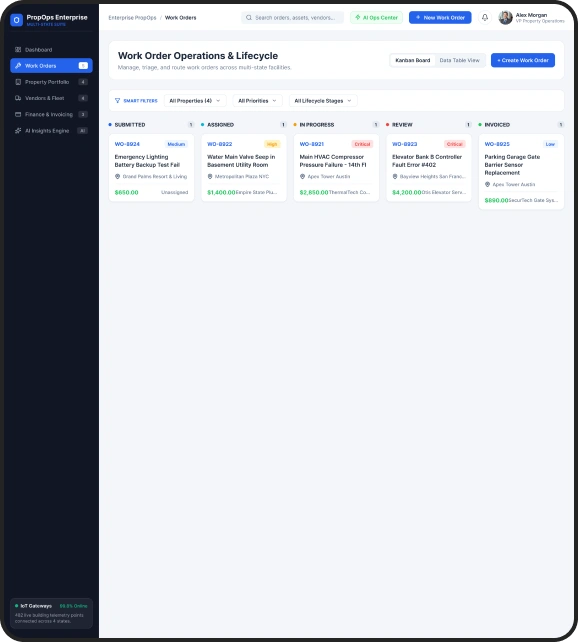578x642 pixels.
Task: Click the $1,400.00 amount
Action: tap(221, 192)
